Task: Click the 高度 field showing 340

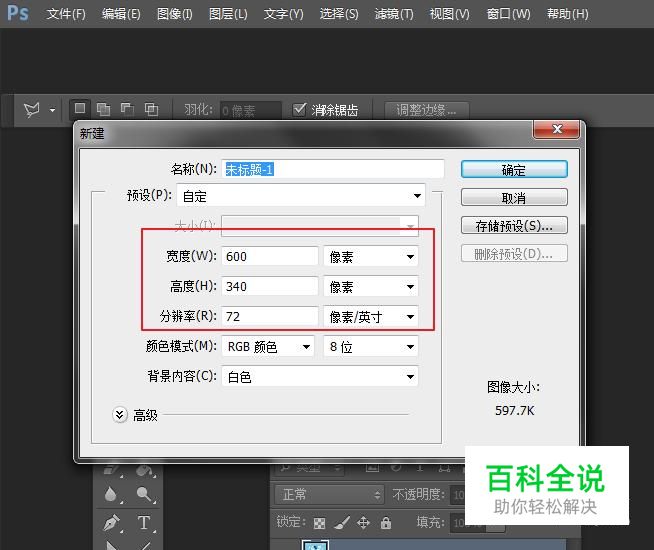Action: tap(269, 286)
